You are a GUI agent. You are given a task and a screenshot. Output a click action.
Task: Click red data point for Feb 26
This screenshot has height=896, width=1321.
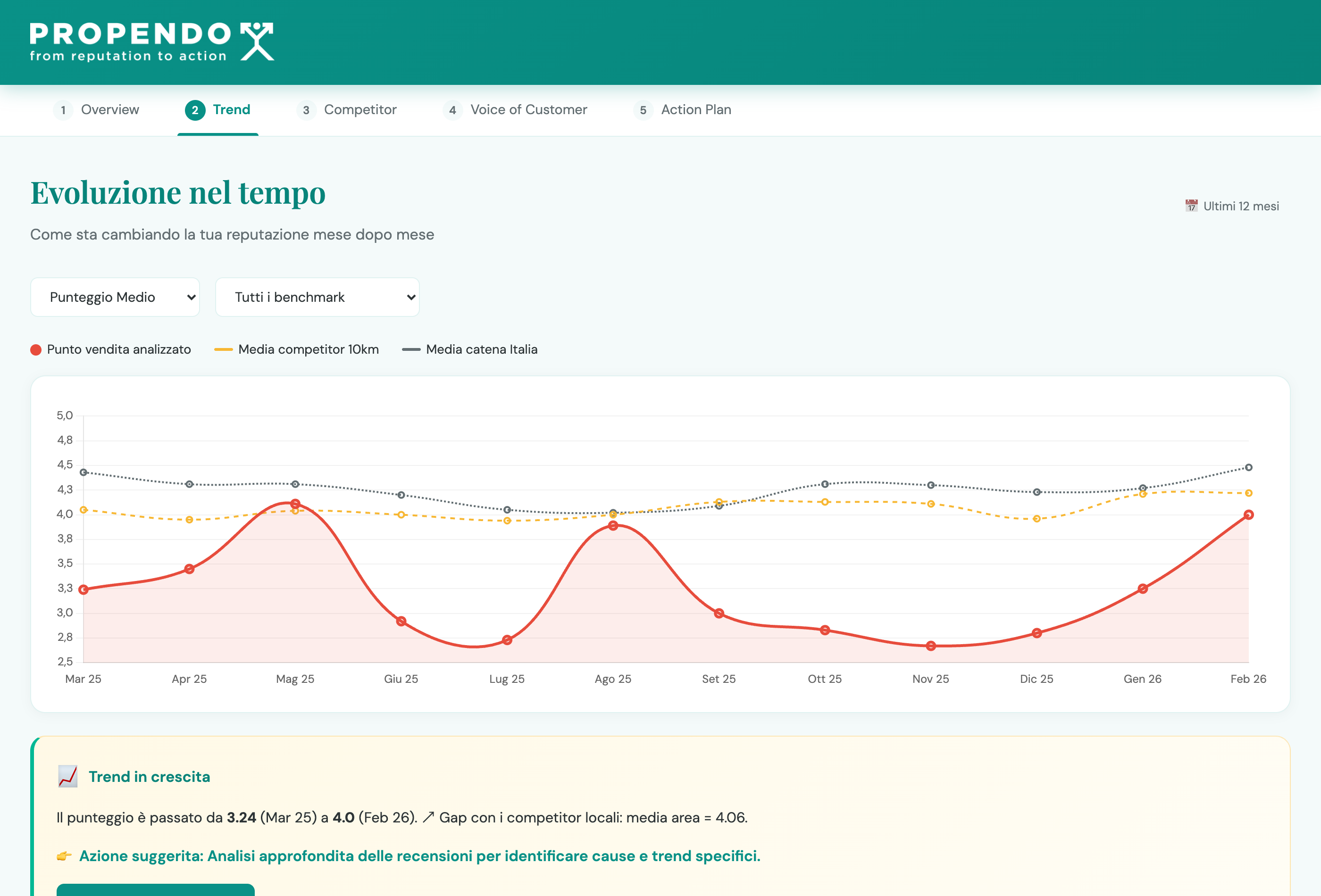(1249, 515)
